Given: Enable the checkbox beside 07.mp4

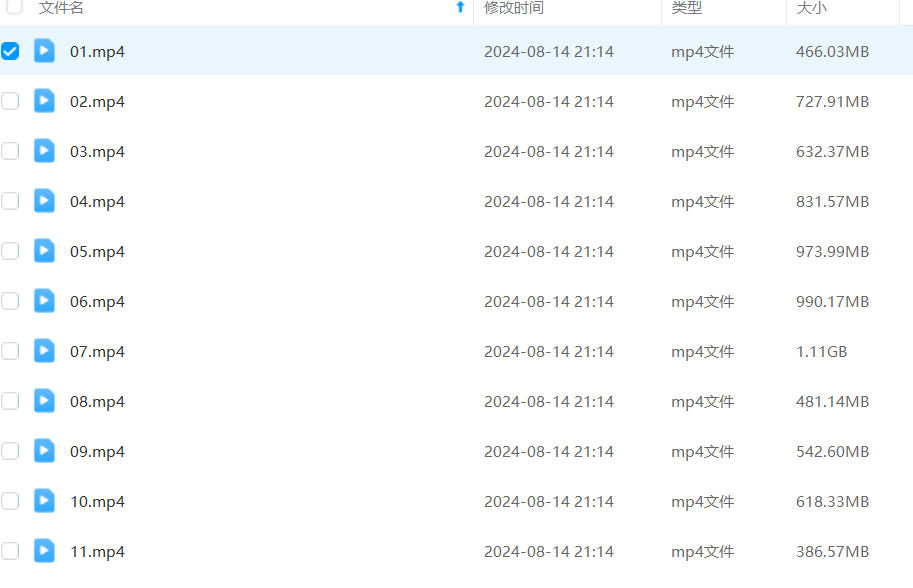Looking at the screenshot, I should pyautogui.click(x=10, y=351).
